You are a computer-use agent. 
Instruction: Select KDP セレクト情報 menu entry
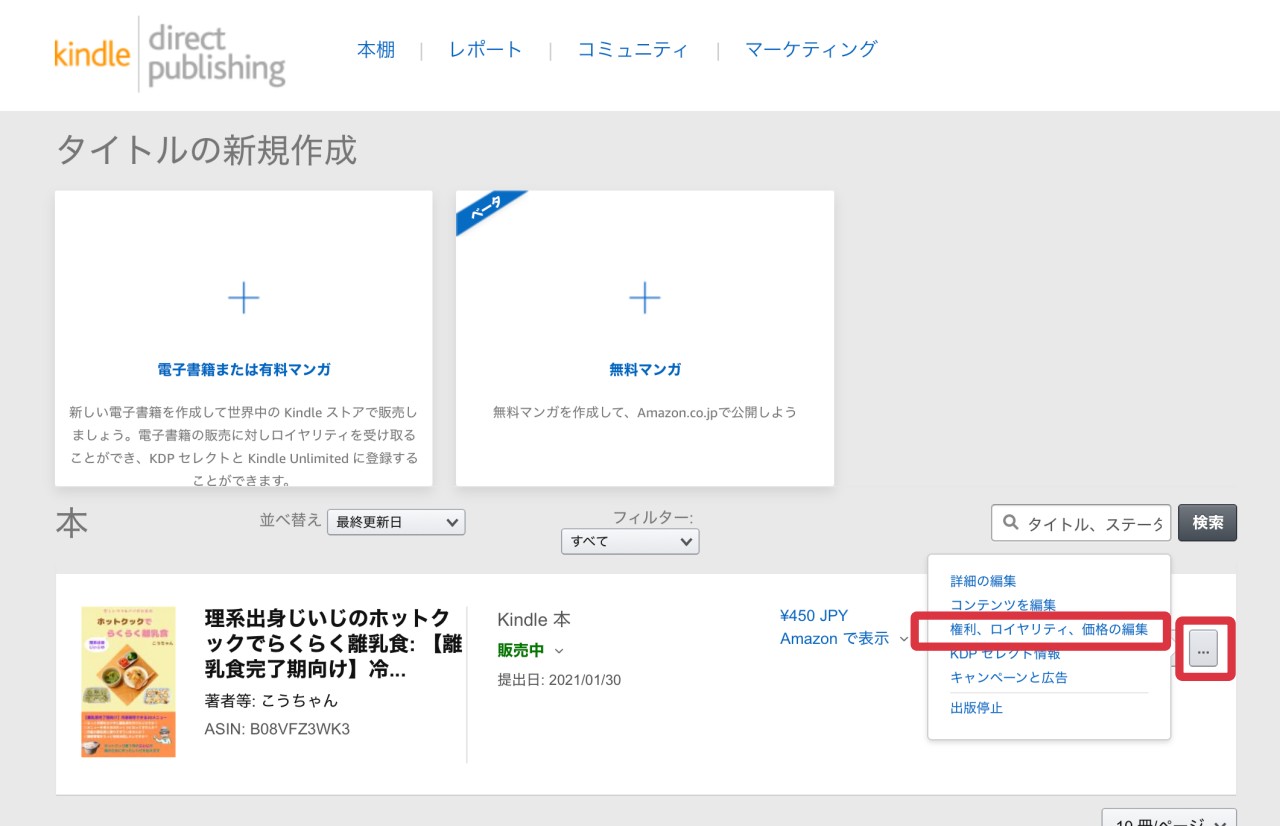click(1005, 654)
